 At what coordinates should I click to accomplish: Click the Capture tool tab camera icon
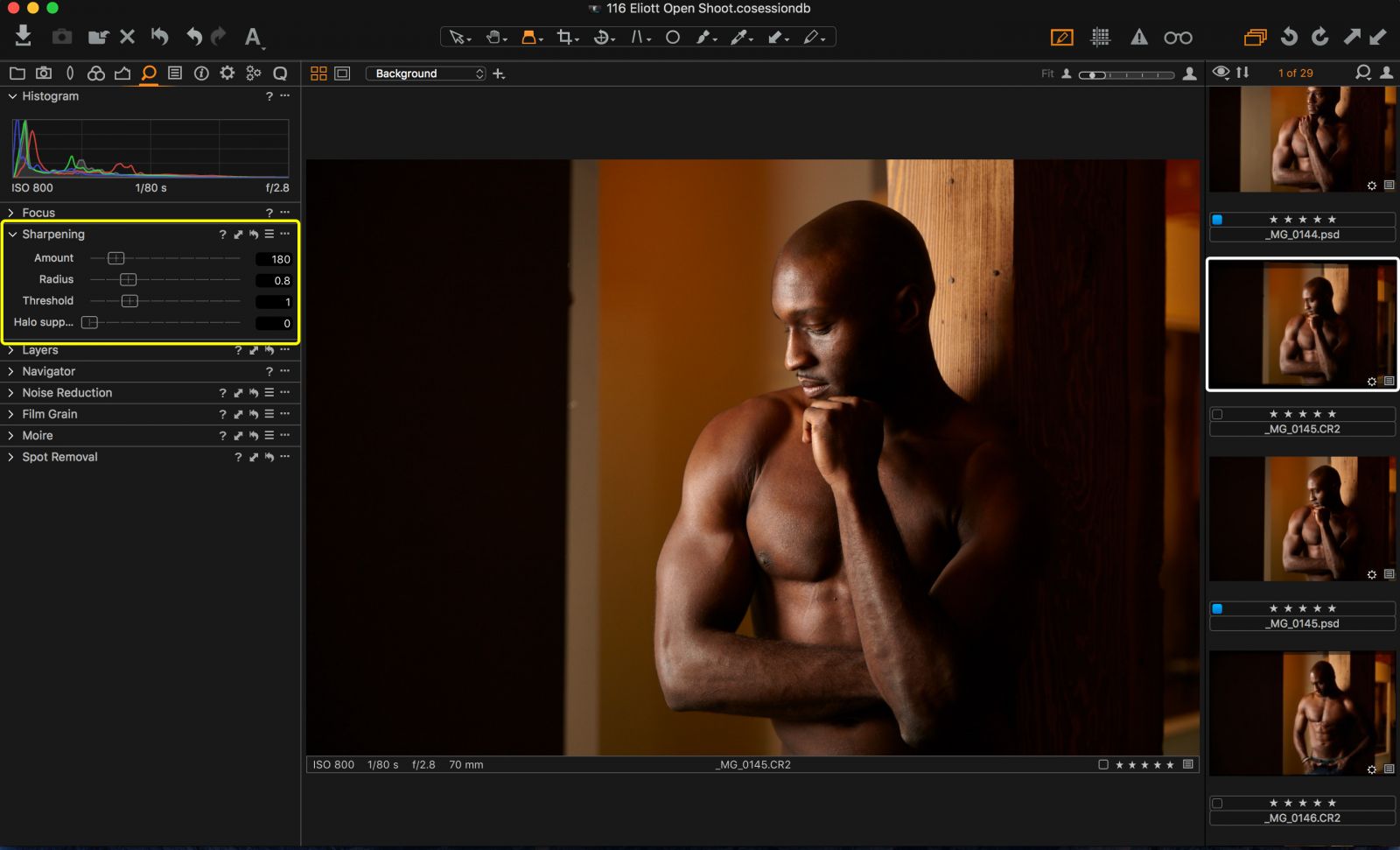44,73
